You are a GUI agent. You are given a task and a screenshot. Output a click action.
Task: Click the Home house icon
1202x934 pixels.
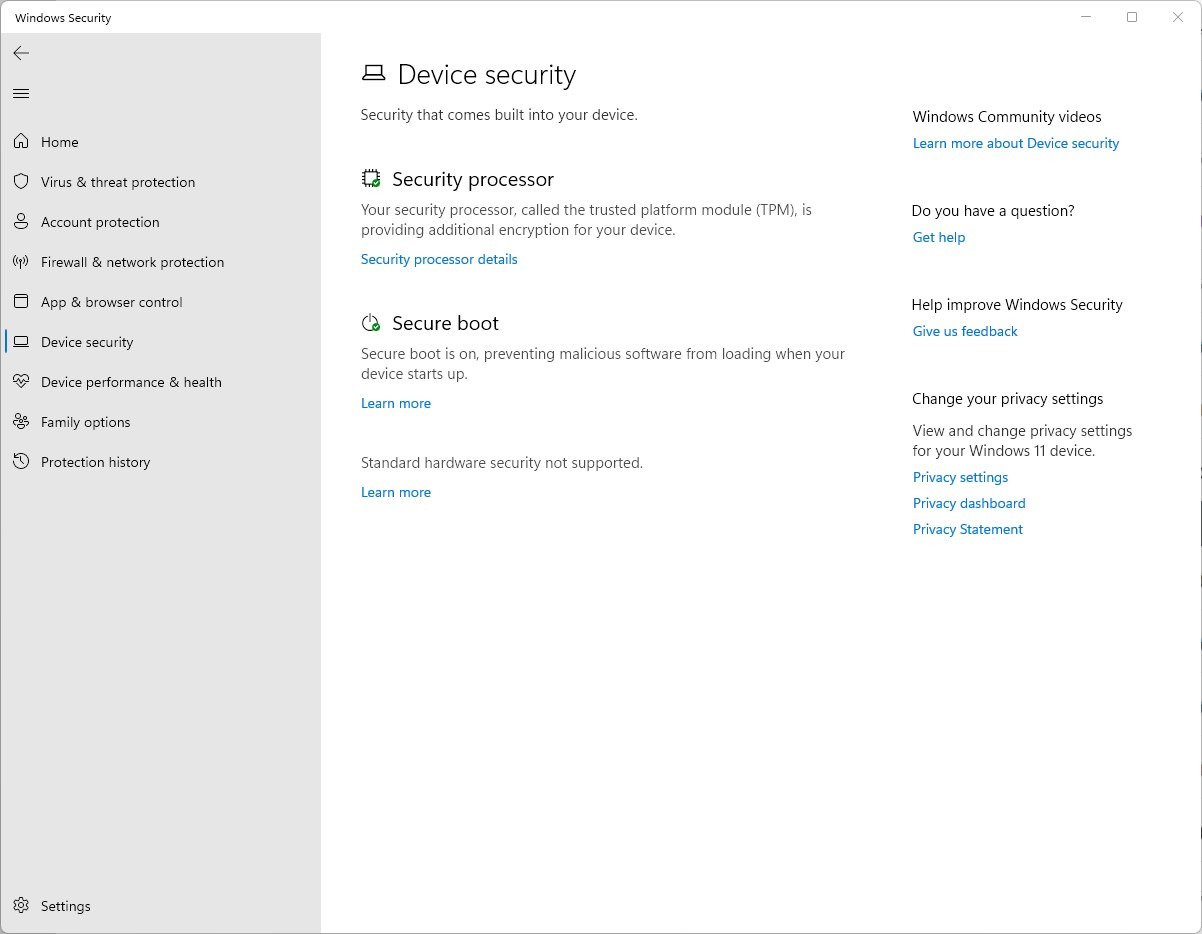point(21,142)
